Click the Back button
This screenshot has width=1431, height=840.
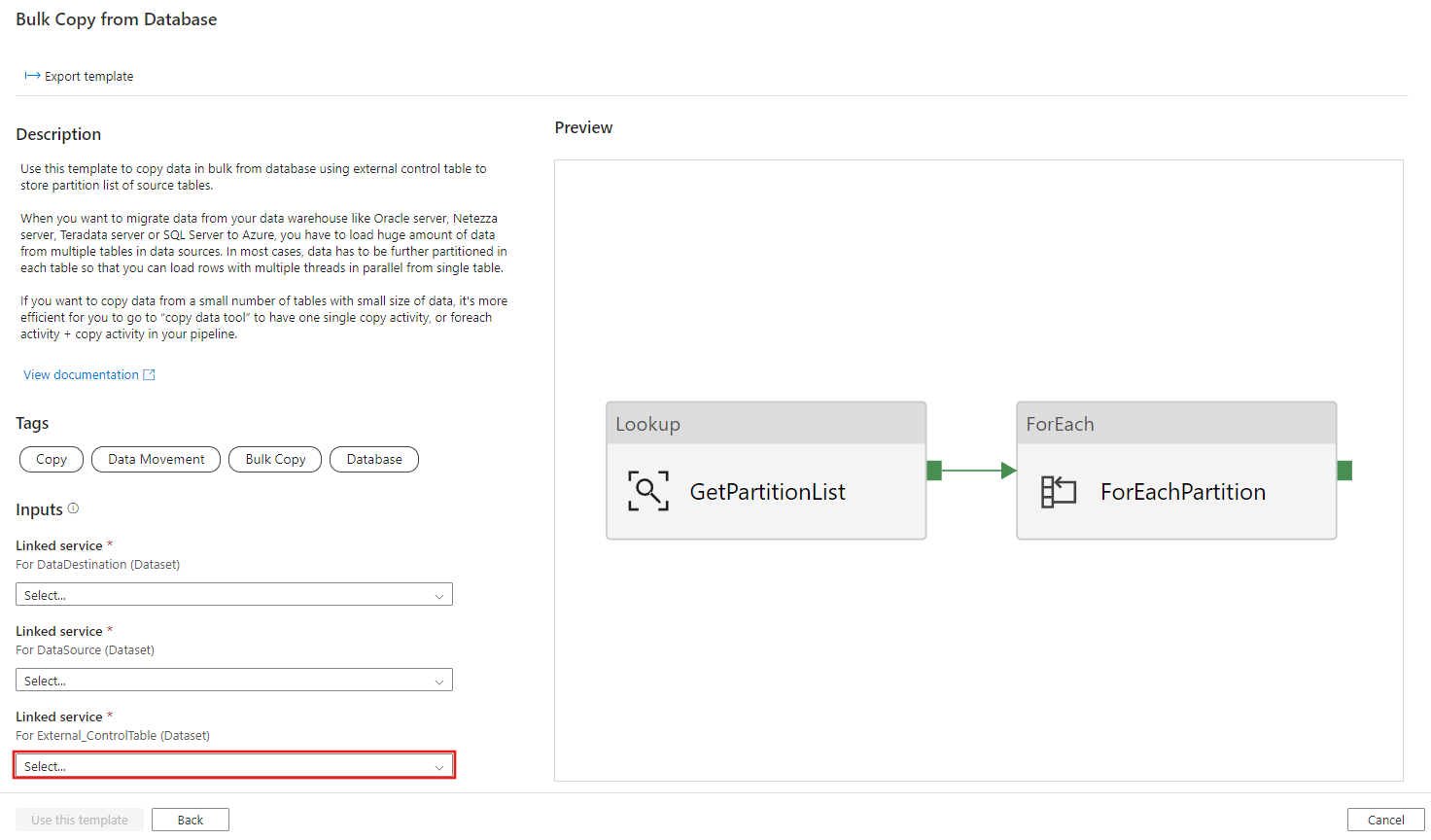[x=190, y=819]
